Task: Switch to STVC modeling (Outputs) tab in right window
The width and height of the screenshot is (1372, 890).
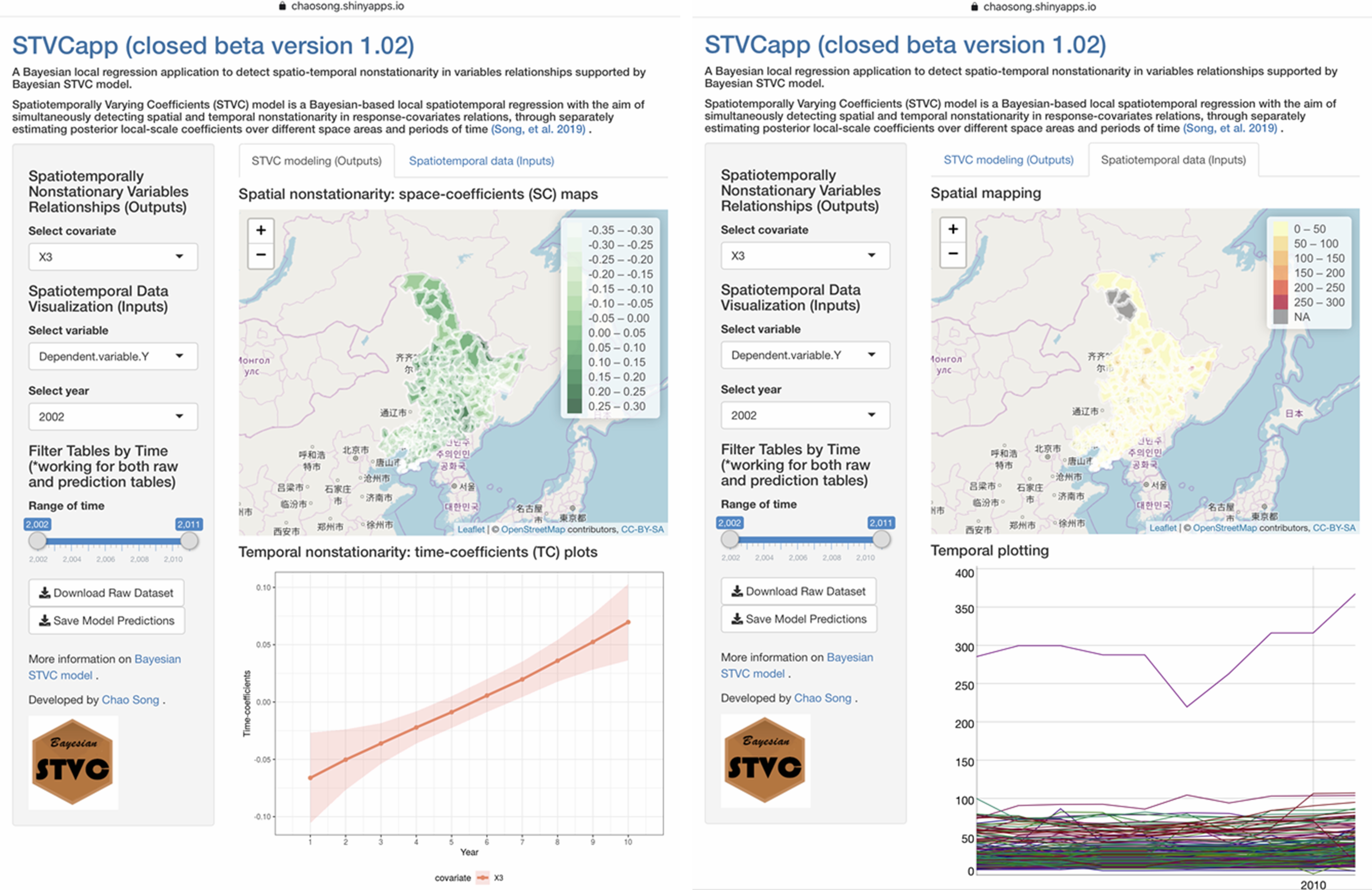Action: point(1008,160)
